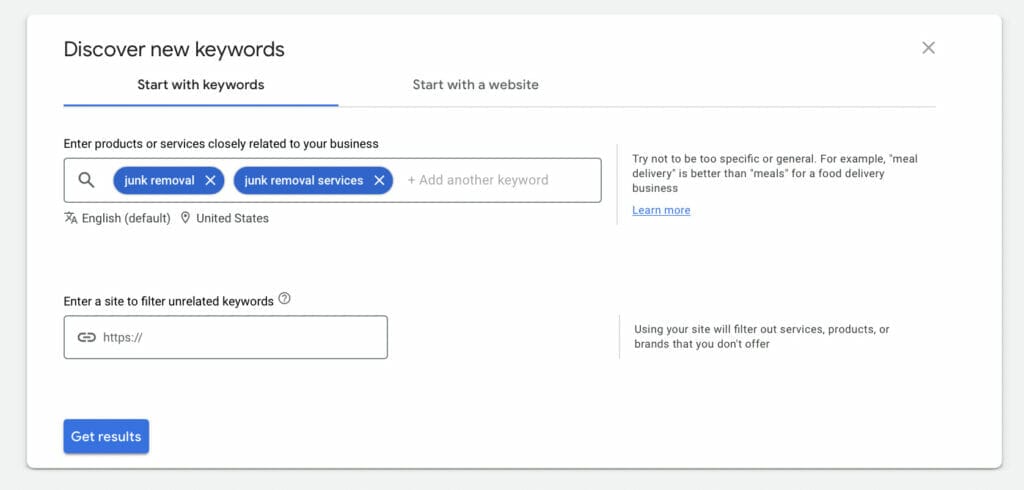The height and width of the screenshot is (490, 1024).
Task: Click the language translate icon
Action: coord(71,218)
